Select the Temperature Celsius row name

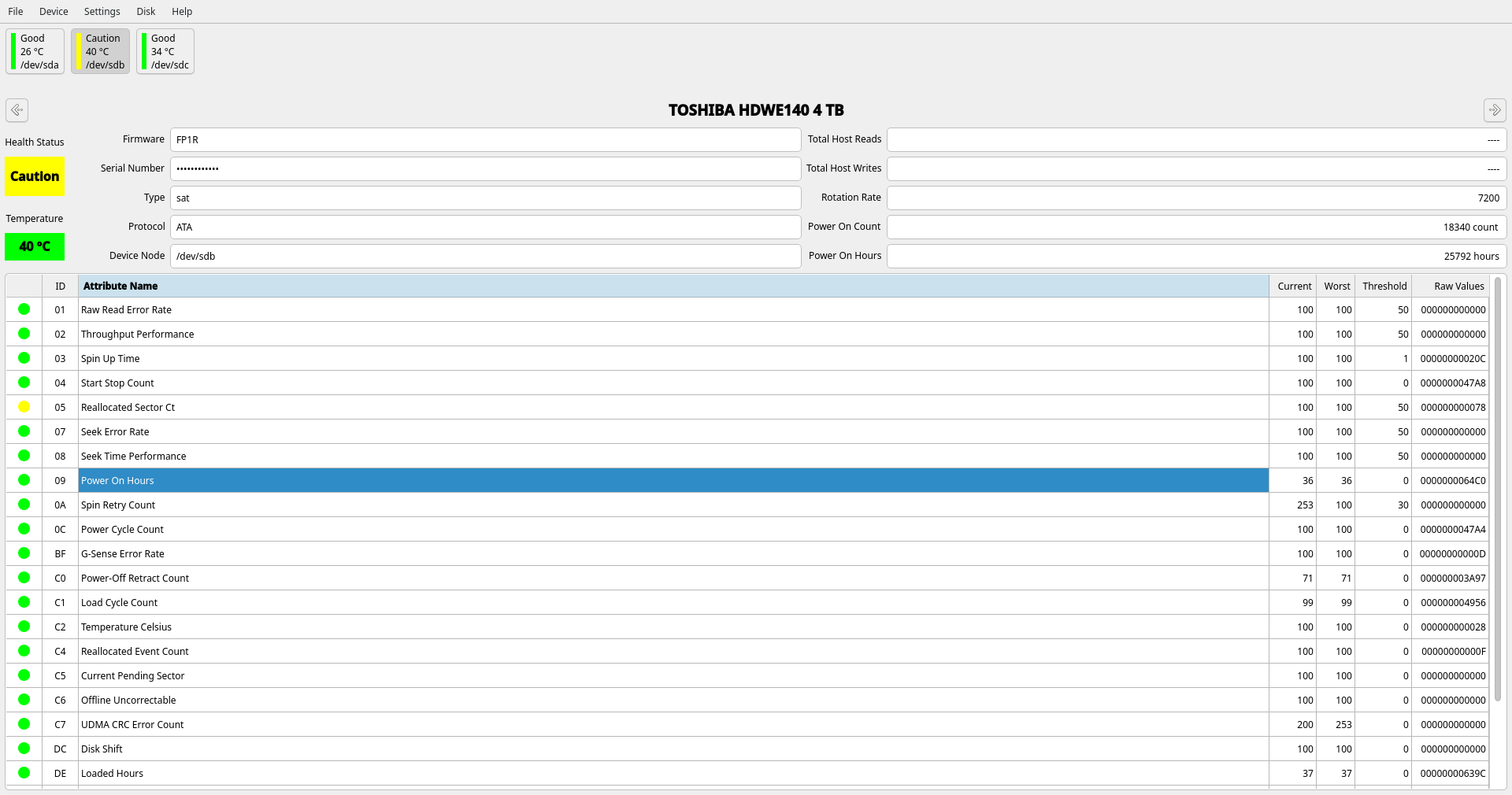126,627
